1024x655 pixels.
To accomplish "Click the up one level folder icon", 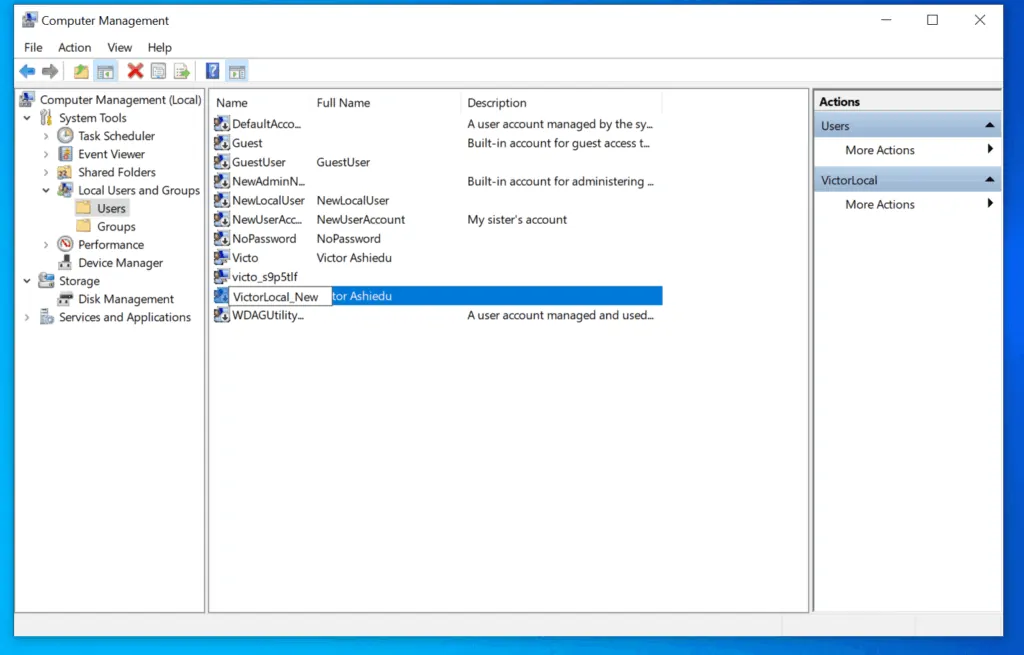I will click(80, 70).
